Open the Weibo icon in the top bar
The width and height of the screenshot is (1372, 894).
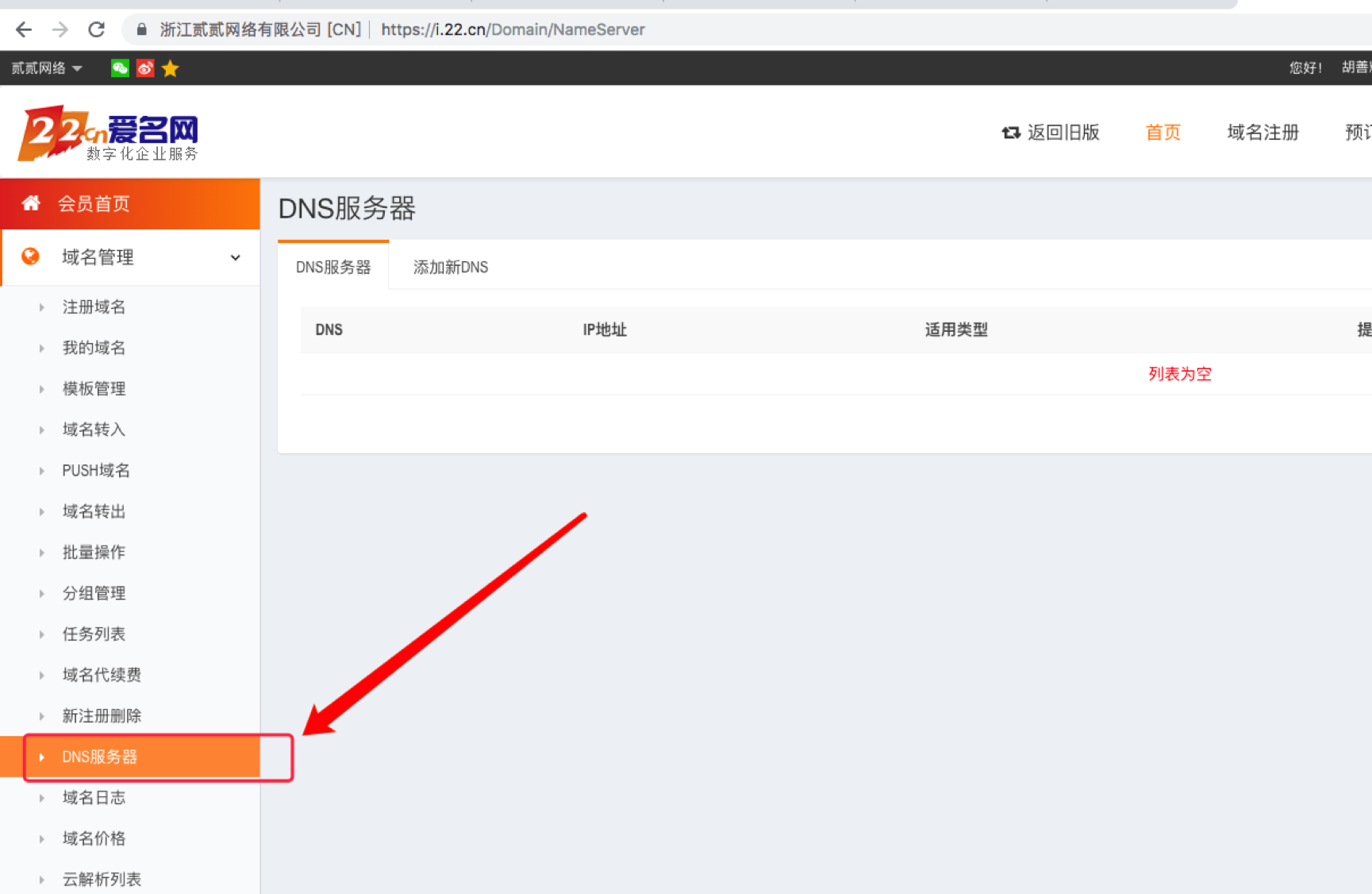click(x=144, y=67)
